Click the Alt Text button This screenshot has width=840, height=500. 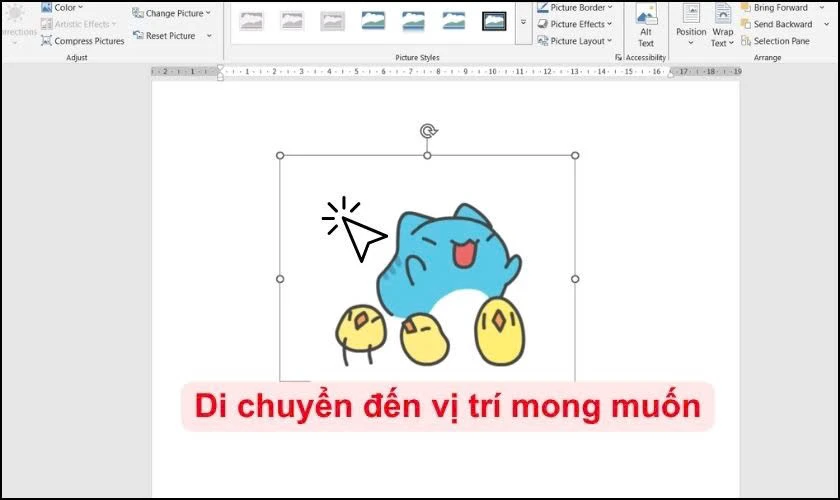point(646,26)
